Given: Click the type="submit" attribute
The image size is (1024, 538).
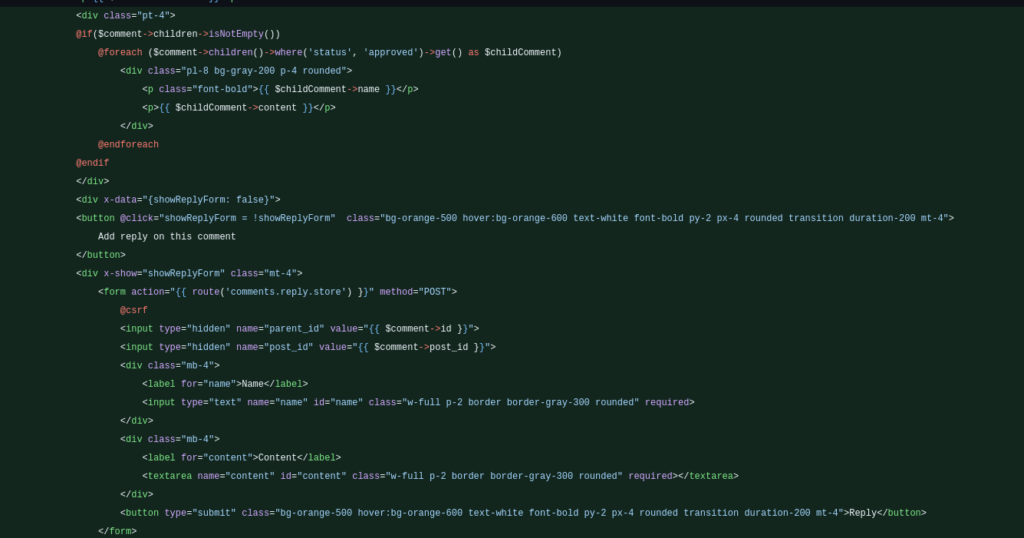Looking at the screenshot, I should coord(200,513).
